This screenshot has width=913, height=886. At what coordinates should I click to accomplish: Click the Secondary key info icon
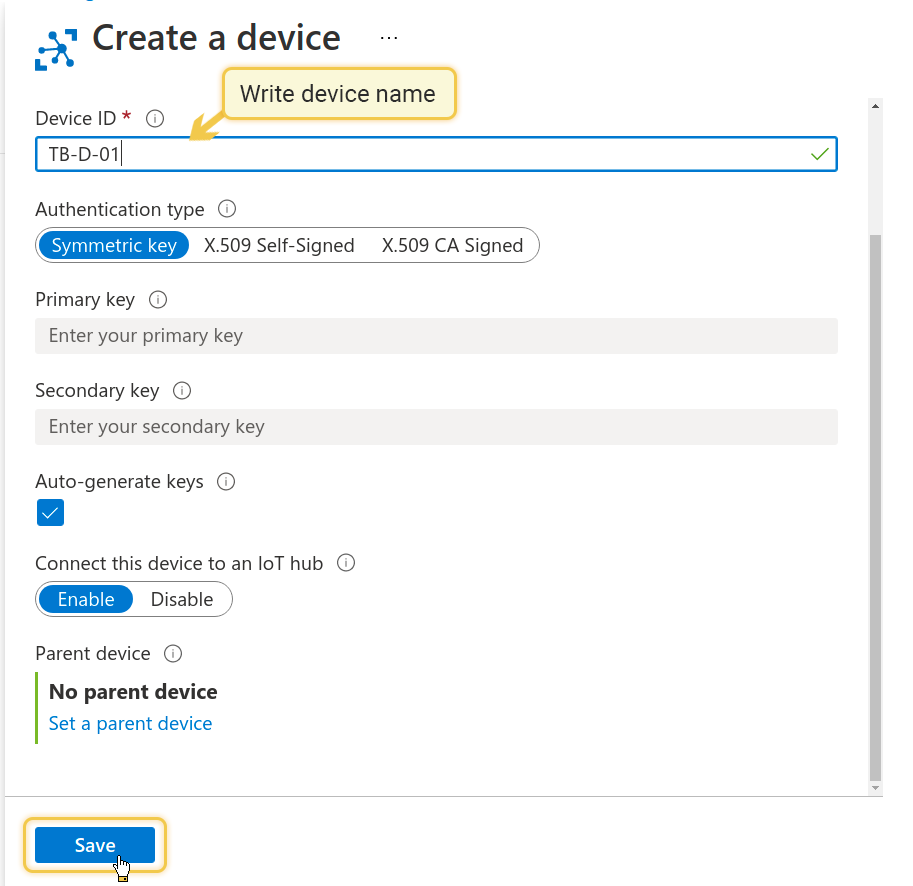[182, 390]
